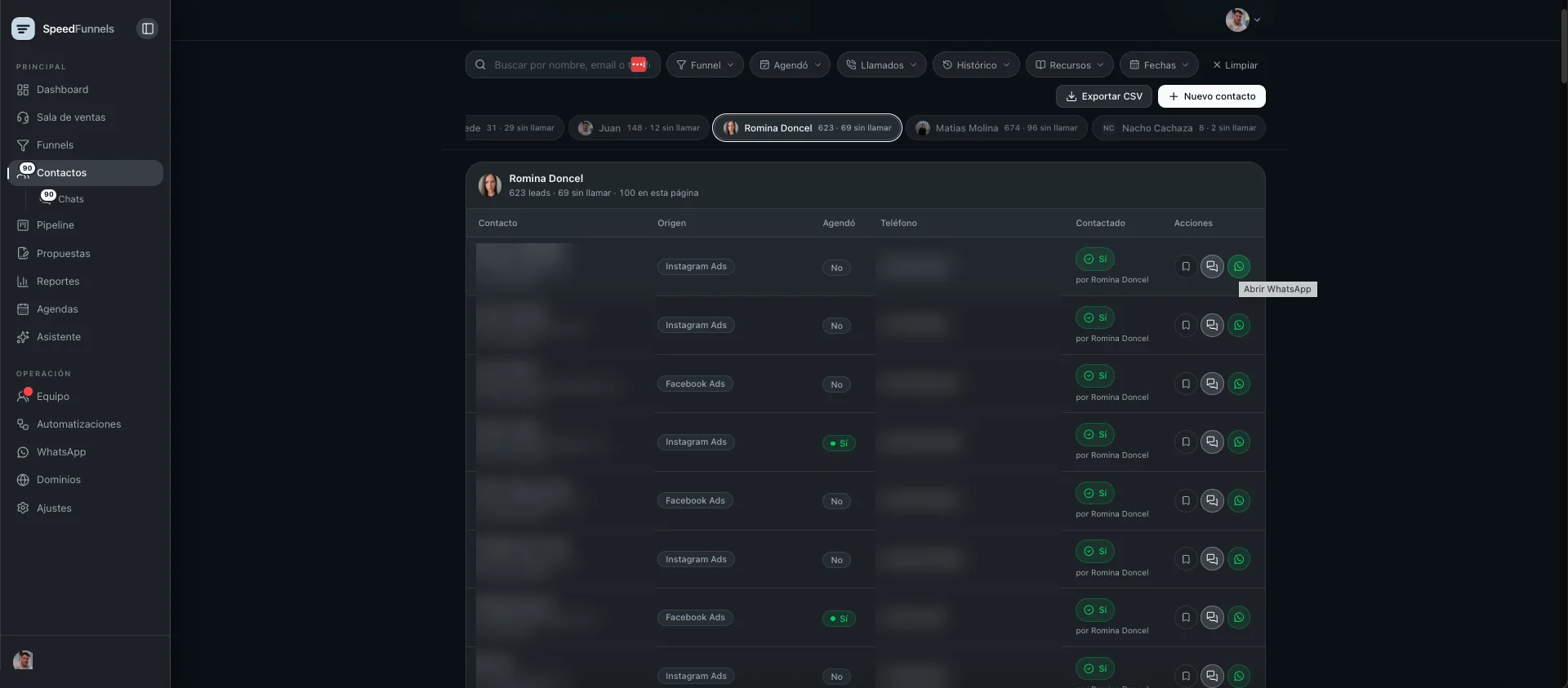
Task: Click the first row's Instagram Ads origin tag
Action: [x=696, y=267]
